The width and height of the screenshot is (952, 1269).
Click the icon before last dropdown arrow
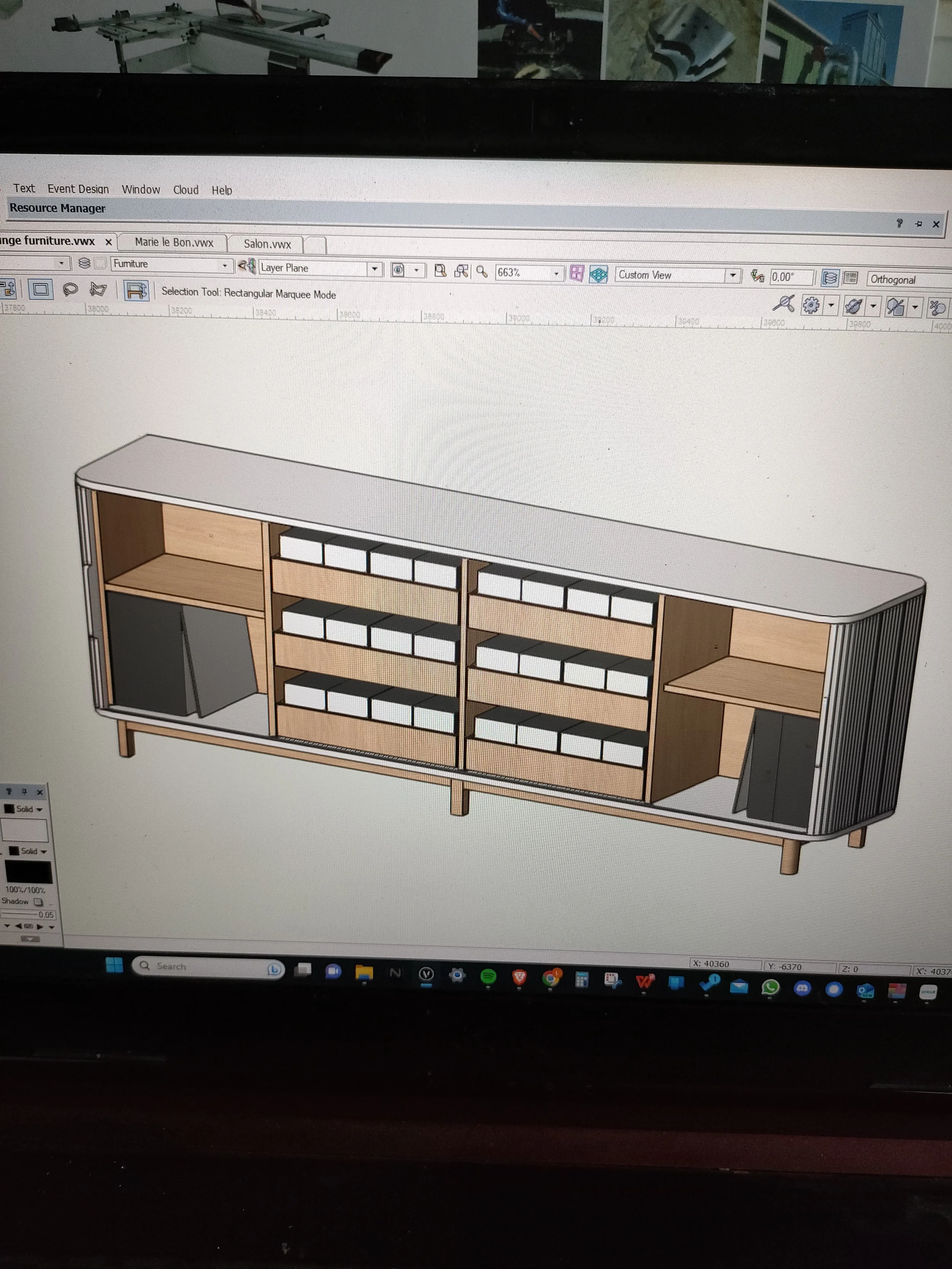coord(895,307)
